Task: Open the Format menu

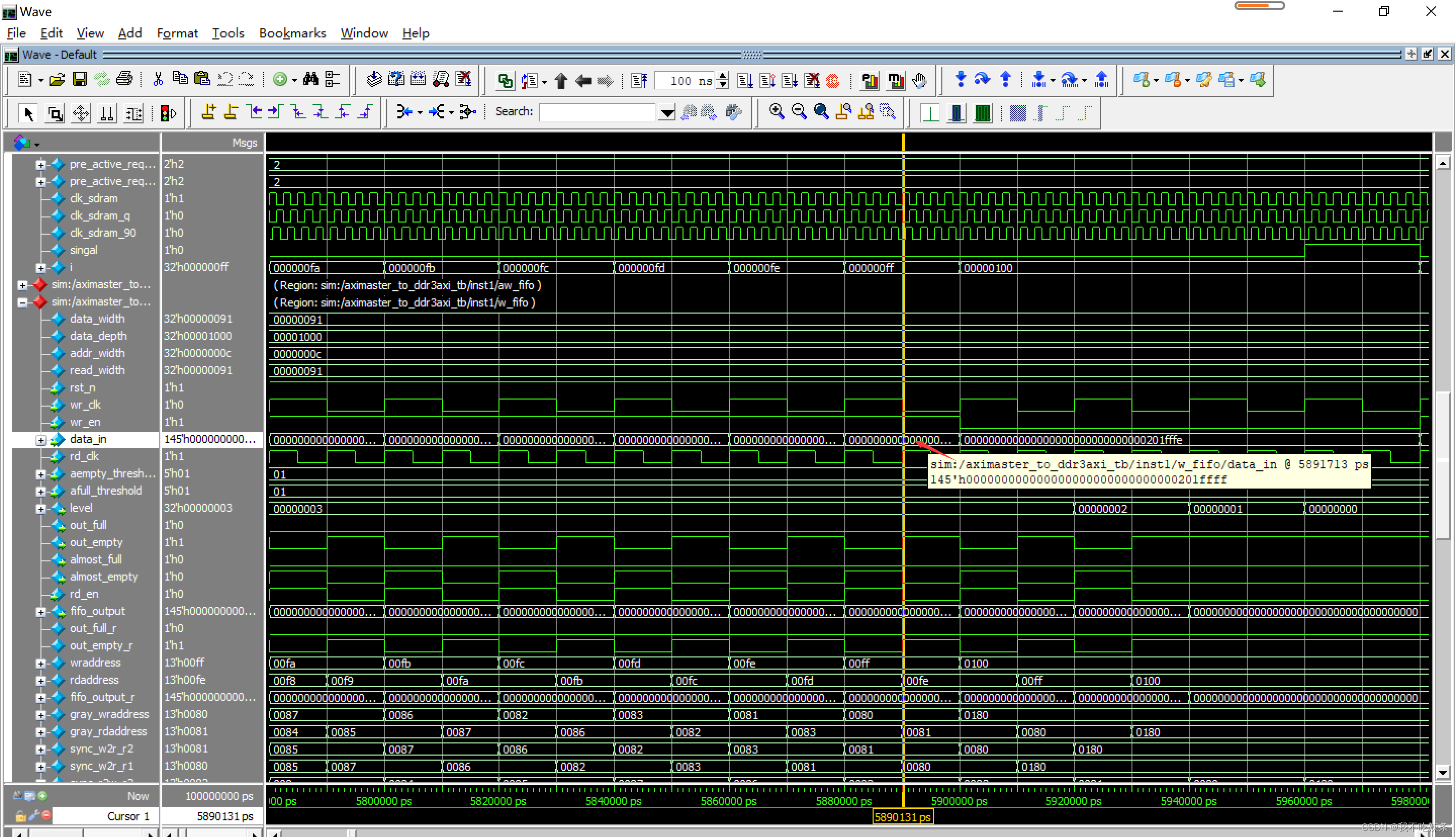Action: pos(175,33)
